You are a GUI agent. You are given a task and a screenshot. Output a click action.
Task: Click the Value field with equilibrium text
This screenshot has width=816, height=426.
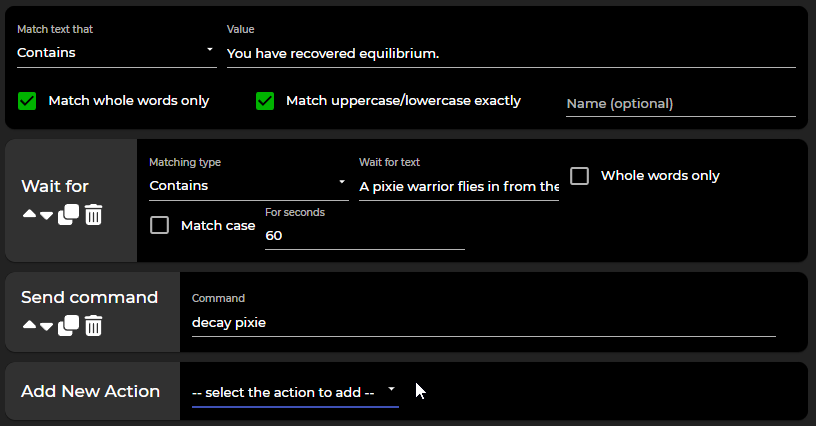(x=510, y=53)
